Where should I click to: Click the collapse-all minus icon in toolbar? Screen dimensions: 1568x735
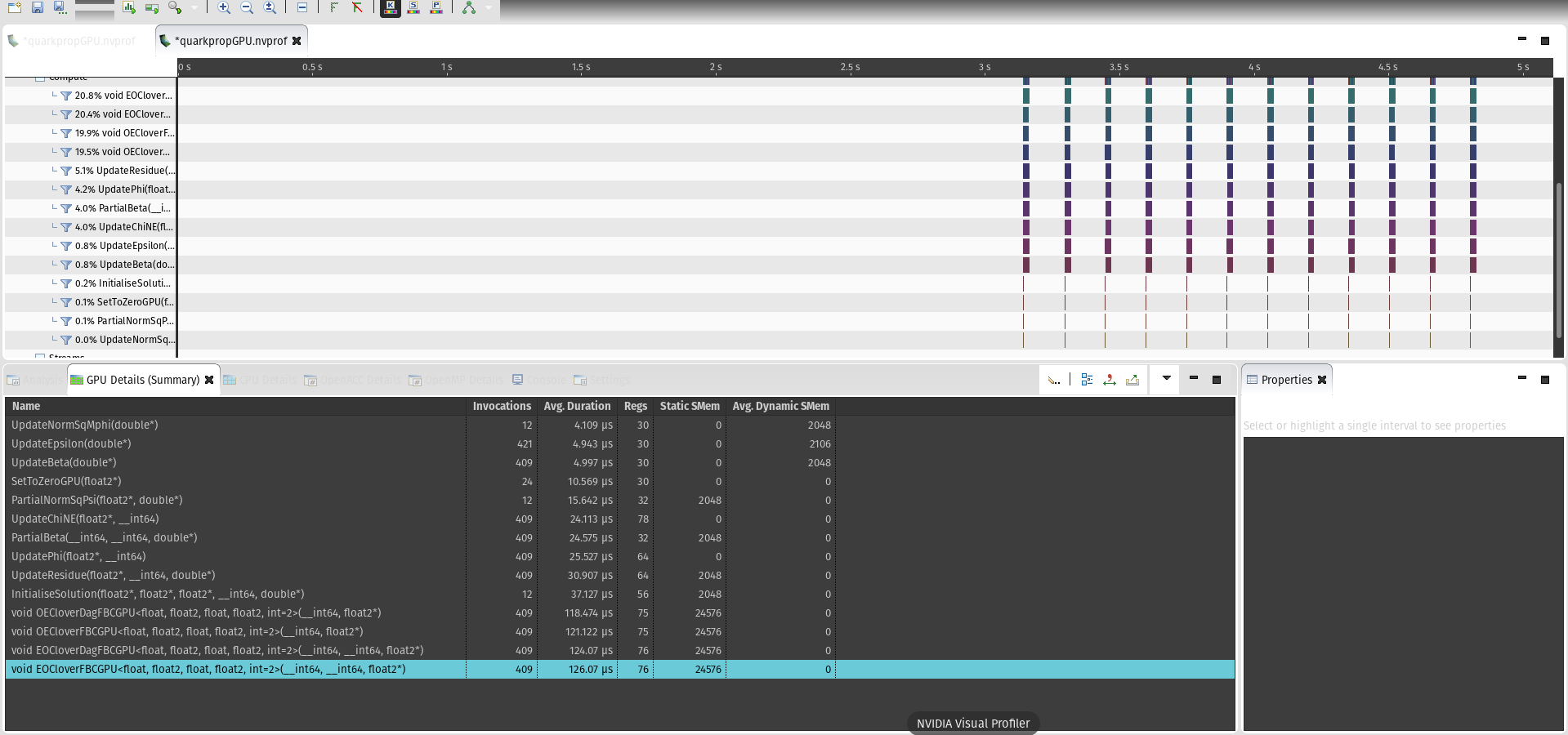tap(302, 7)
